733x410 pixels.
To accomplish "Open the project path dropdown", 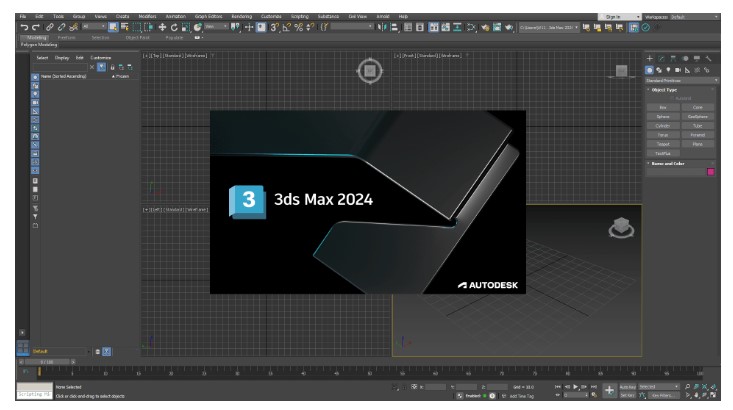I will pos(549,28).
